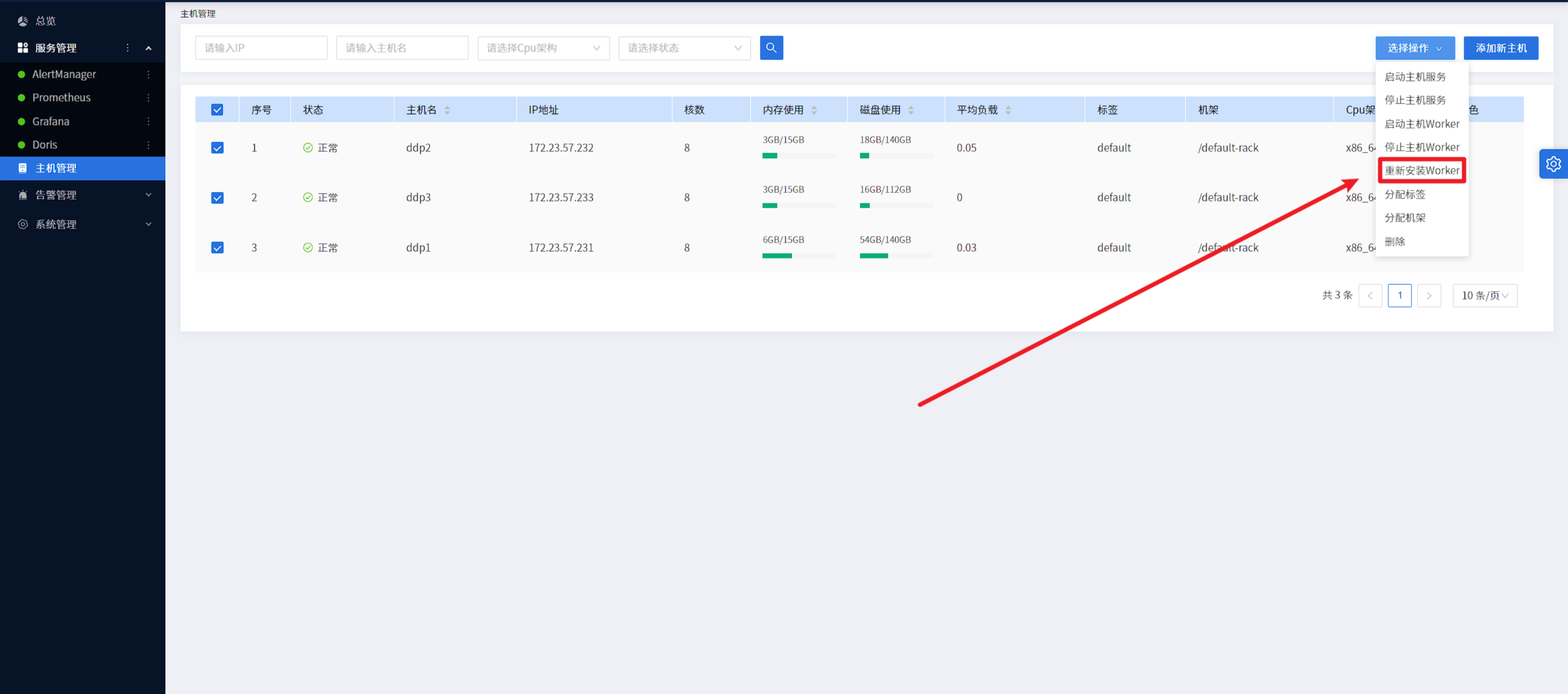
Task: Click the 选择操作 button
Action: (1414, 47)
